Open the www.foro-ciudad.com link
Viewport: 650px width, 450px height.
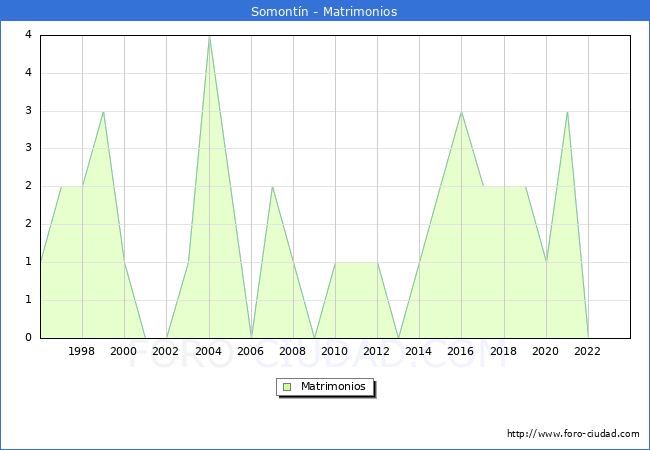click(573, 434)
